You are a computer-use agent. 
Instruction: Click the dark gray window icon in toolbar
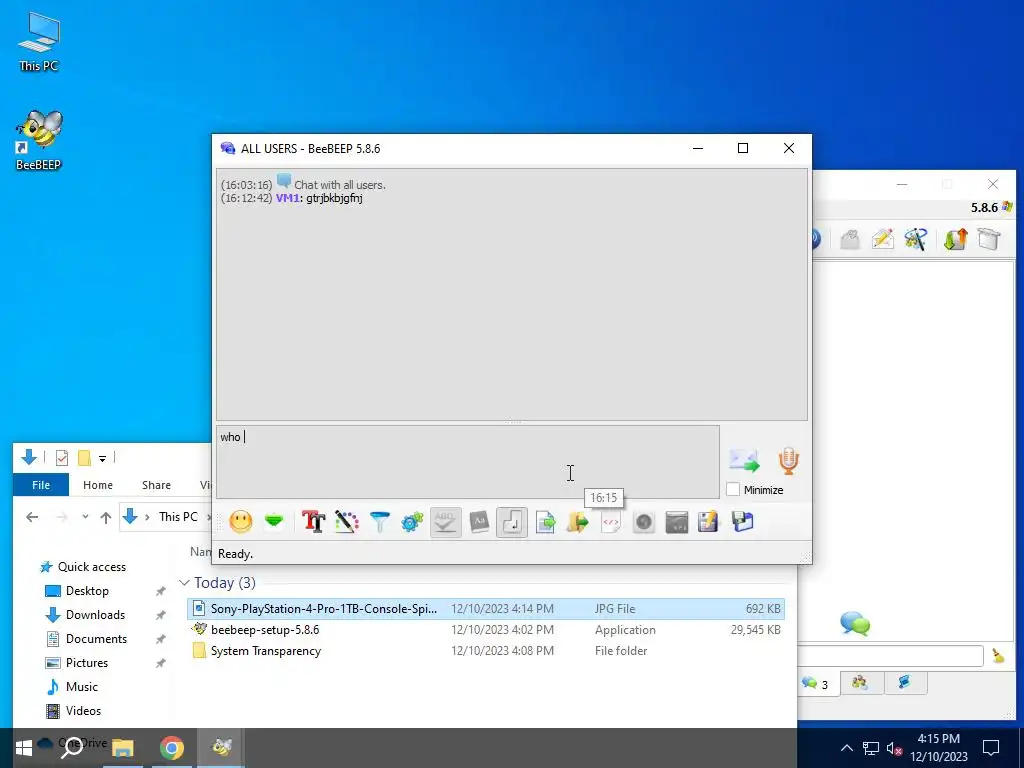point(677,522)
